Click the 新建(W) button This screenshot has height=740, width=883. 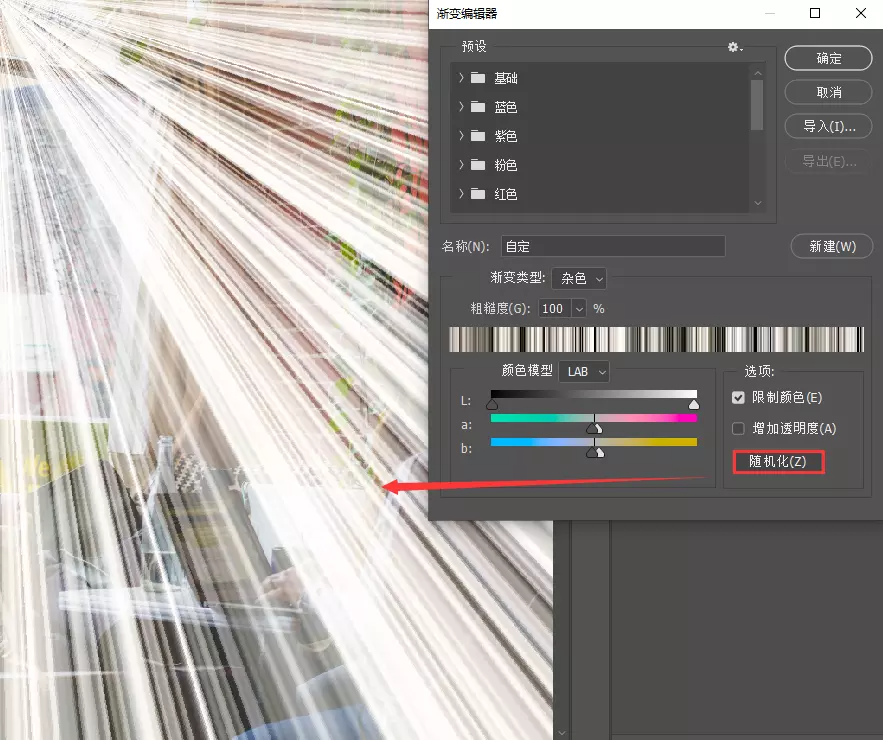[832, 247]
